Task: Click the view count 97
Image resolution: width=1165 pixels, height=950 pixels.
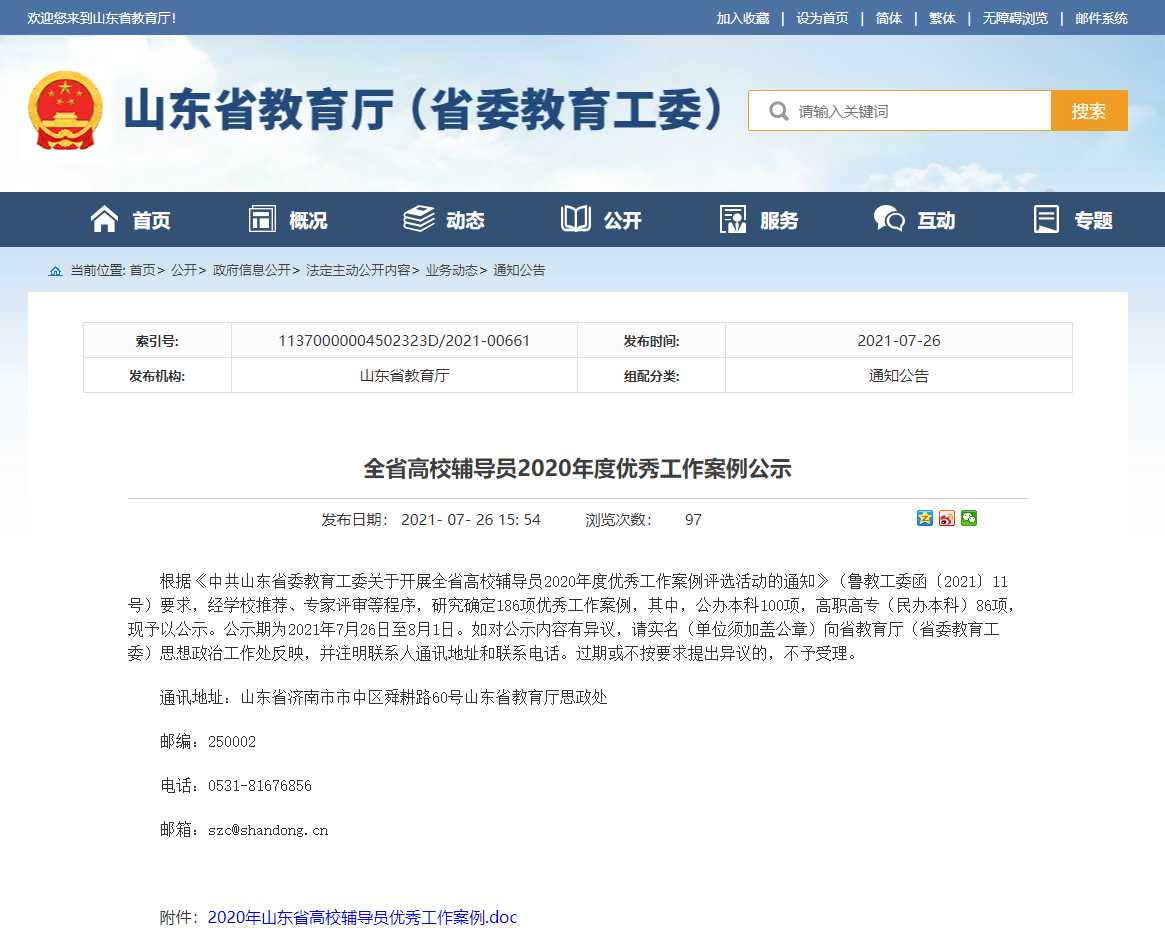Action: coord(693,520)
